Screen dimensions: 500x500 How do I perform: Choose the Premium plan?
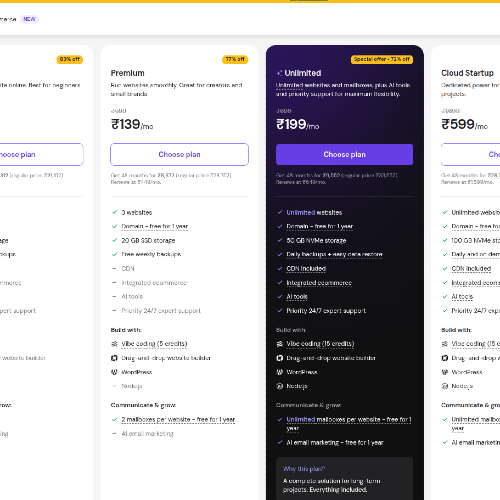tap(179, 154)
